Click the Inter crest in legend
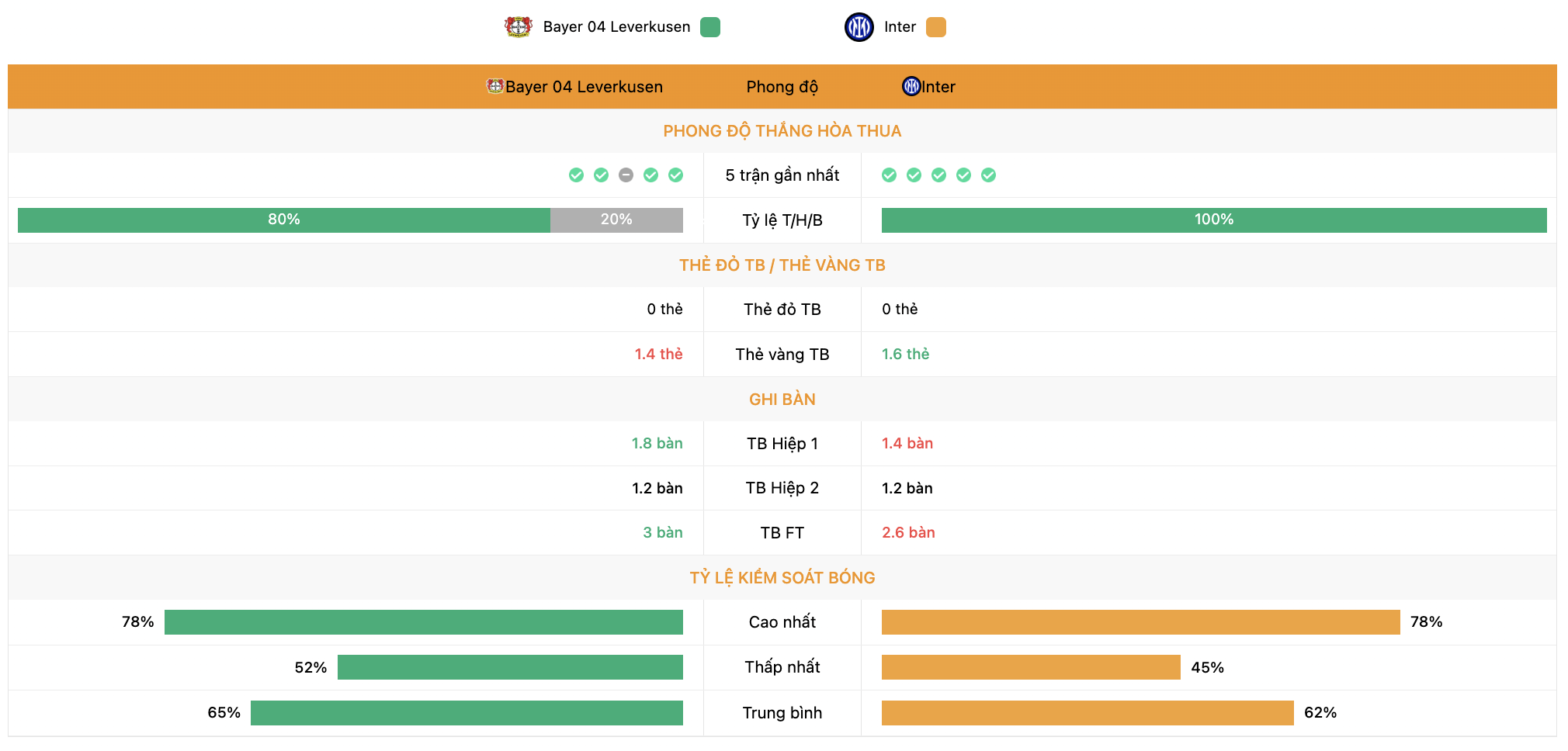1568x751 pixels. click(859, 27)
